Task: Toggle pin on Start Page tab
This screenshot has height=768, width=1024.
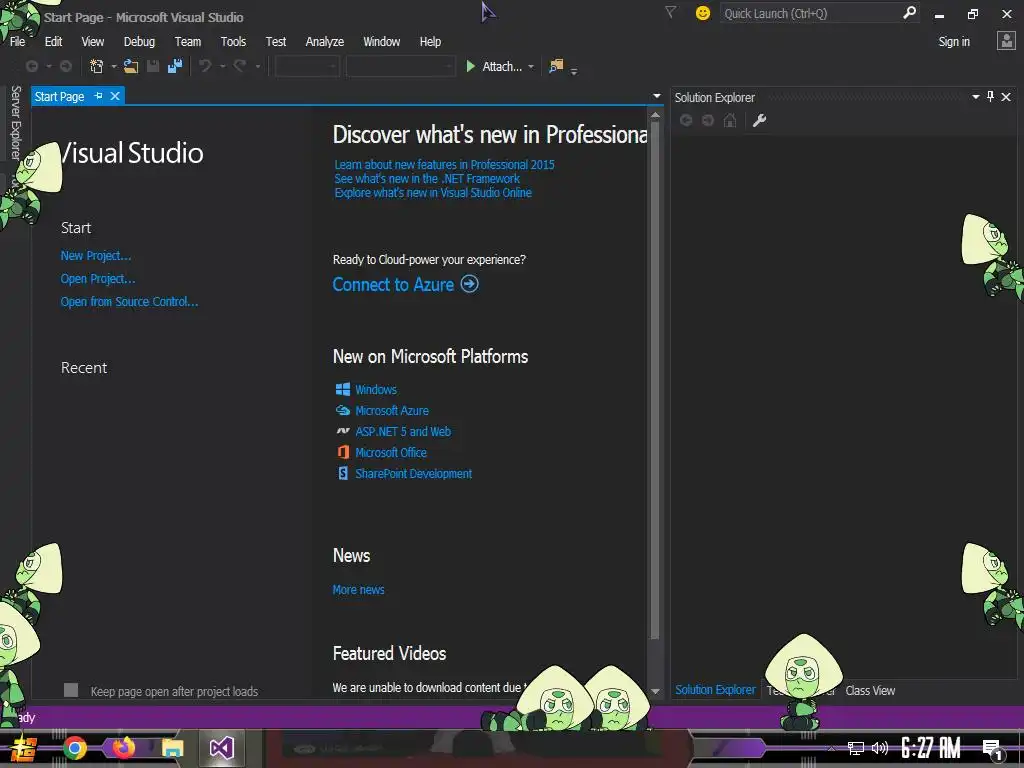Action: (x=99, y=96)
